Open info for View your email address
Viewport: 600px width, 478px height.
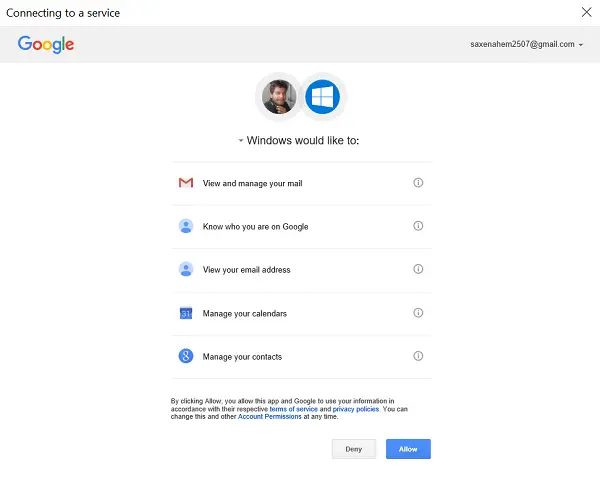point(418,269)
